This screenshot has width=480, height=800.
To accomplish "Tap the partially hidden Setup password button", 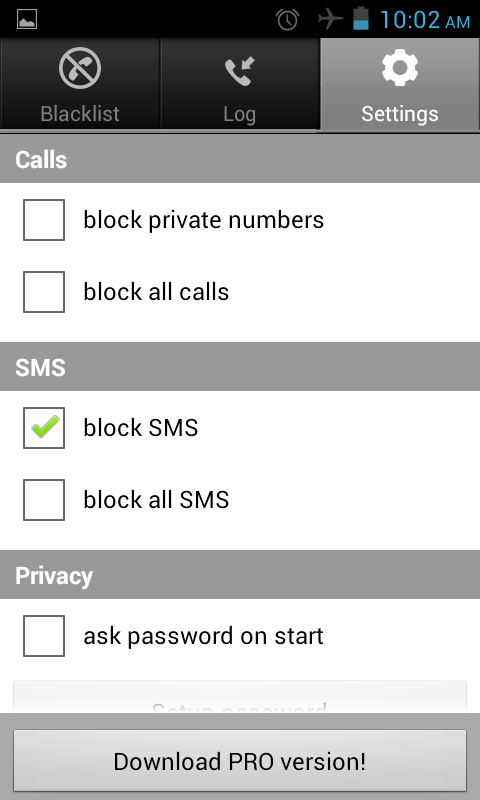I will pos(240,696).
